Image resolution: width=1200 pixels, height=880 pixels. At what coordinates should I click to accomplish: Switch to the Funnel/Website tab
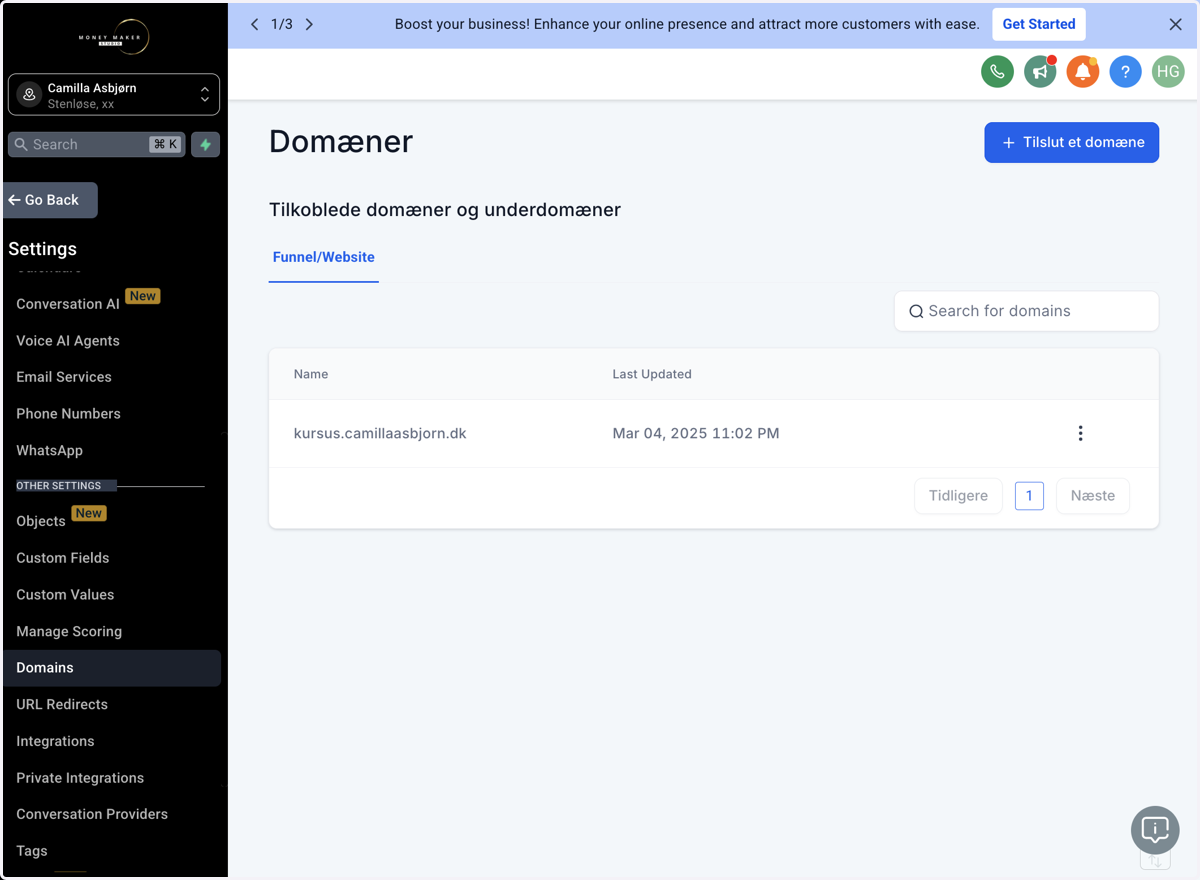(324, 257)
